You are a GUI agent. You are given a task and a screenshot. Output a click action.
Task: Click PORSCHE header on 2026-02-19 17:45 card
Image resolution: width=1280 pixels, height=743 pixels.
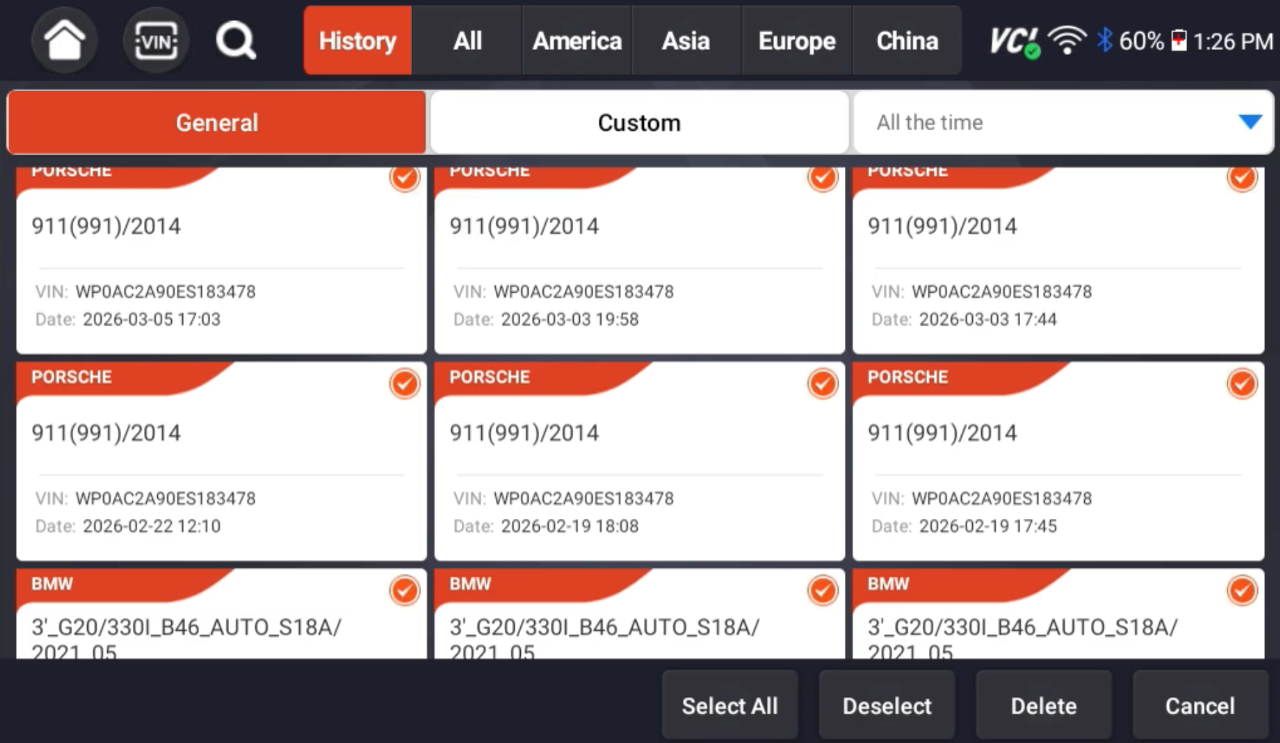pos(908,377)
